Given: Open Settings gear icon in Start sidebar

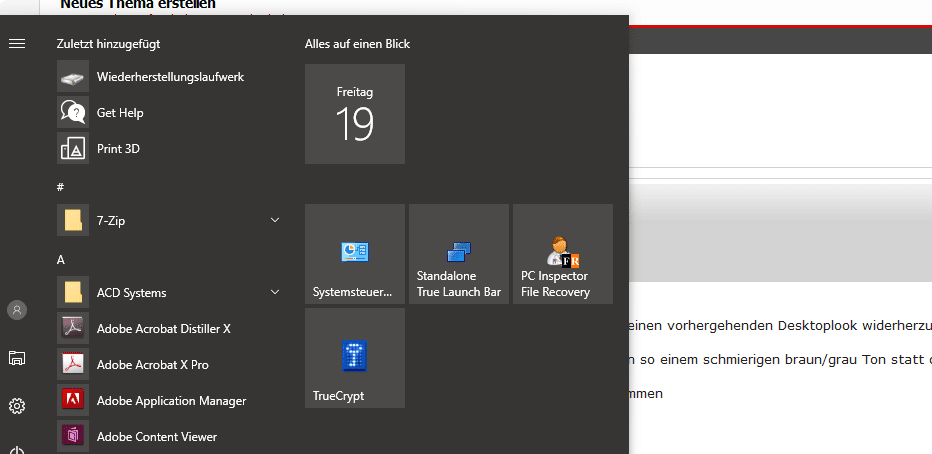Looking at the screenshot, I should (x=17, y=406).
